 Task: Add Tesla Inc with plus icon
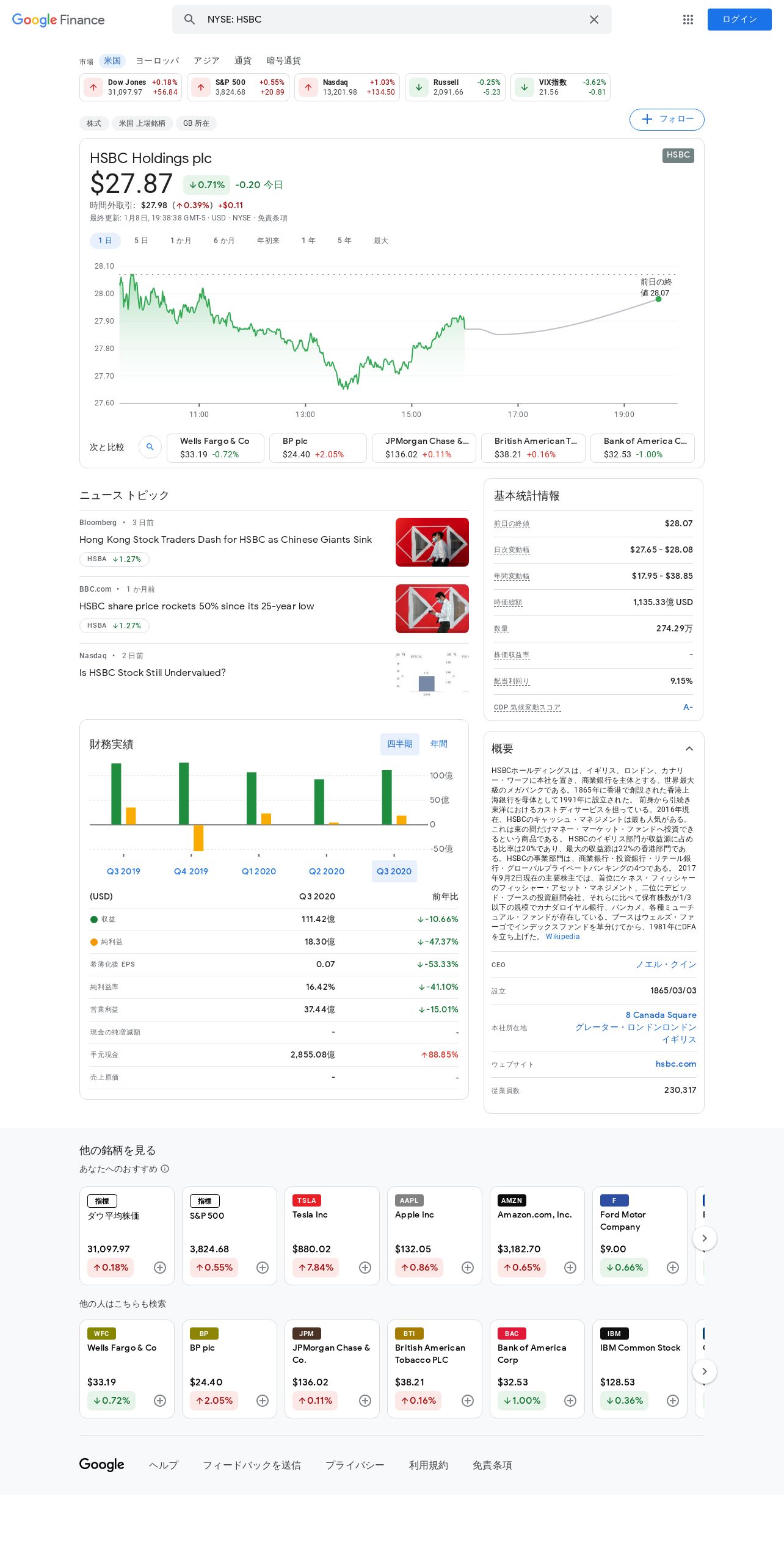point(365,1268)
